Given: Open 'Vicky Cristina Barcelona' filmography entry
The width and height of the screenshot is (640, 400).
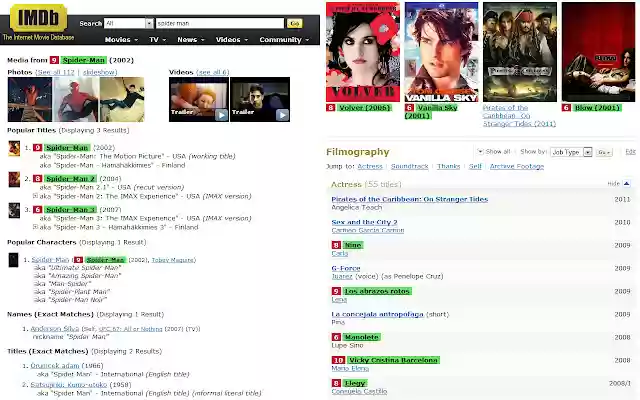Looking at the screenshot, I should [x=393, y=360].
